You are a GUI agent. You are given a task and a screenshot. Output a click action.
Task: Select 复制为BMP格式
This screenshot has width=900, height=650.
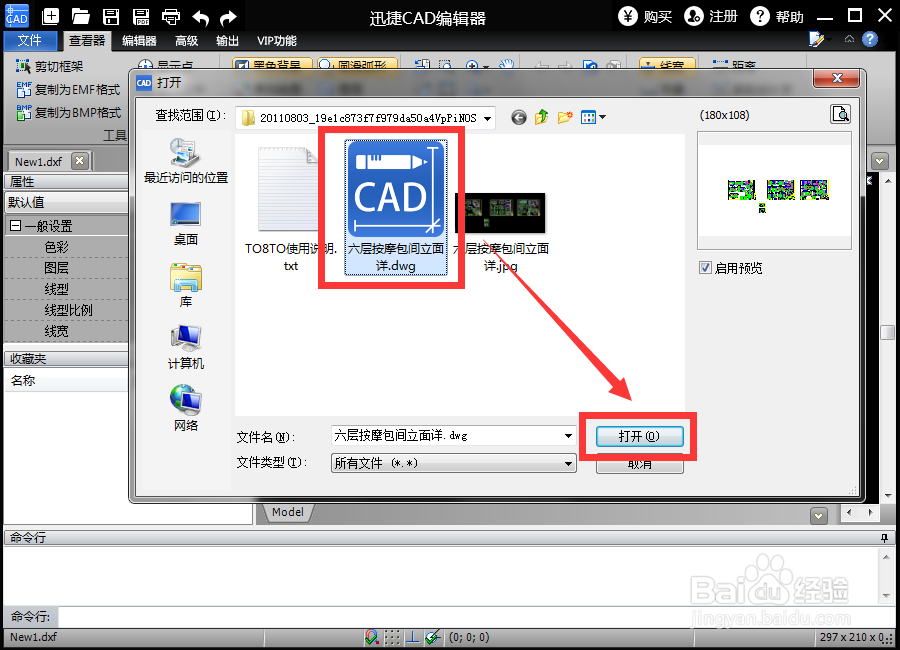[68, 113]
